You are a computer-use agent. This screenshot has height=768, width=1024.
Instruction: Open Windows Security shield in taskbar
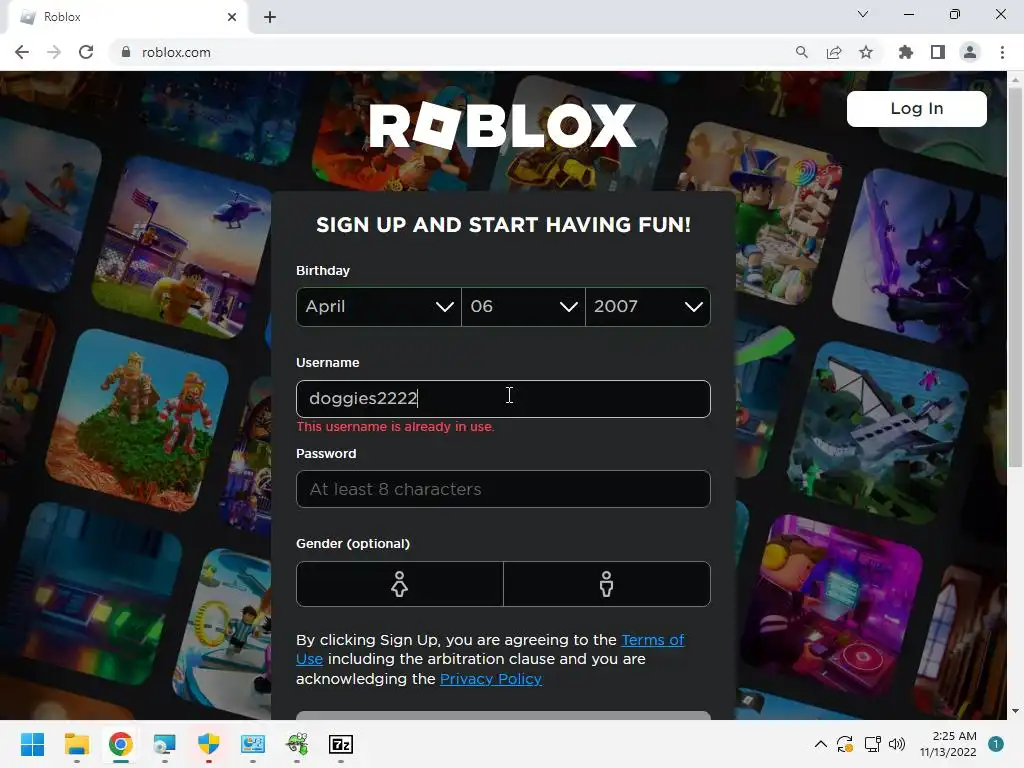(x=208, y=744)
